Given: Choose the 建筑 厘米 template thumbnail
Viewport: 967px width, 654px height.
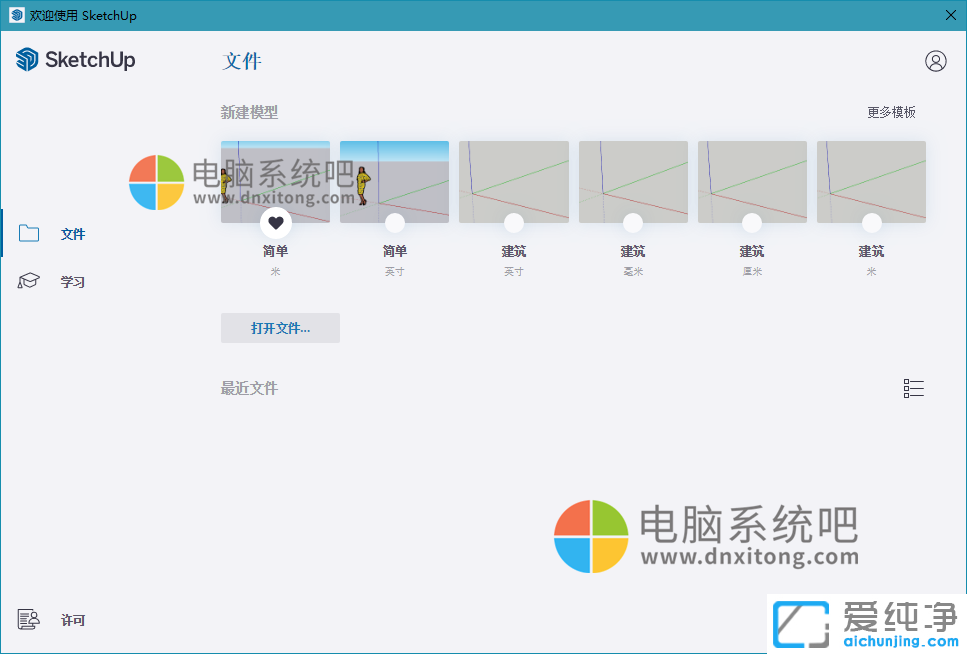Looking at the screenshot, I should coord(752,181).
